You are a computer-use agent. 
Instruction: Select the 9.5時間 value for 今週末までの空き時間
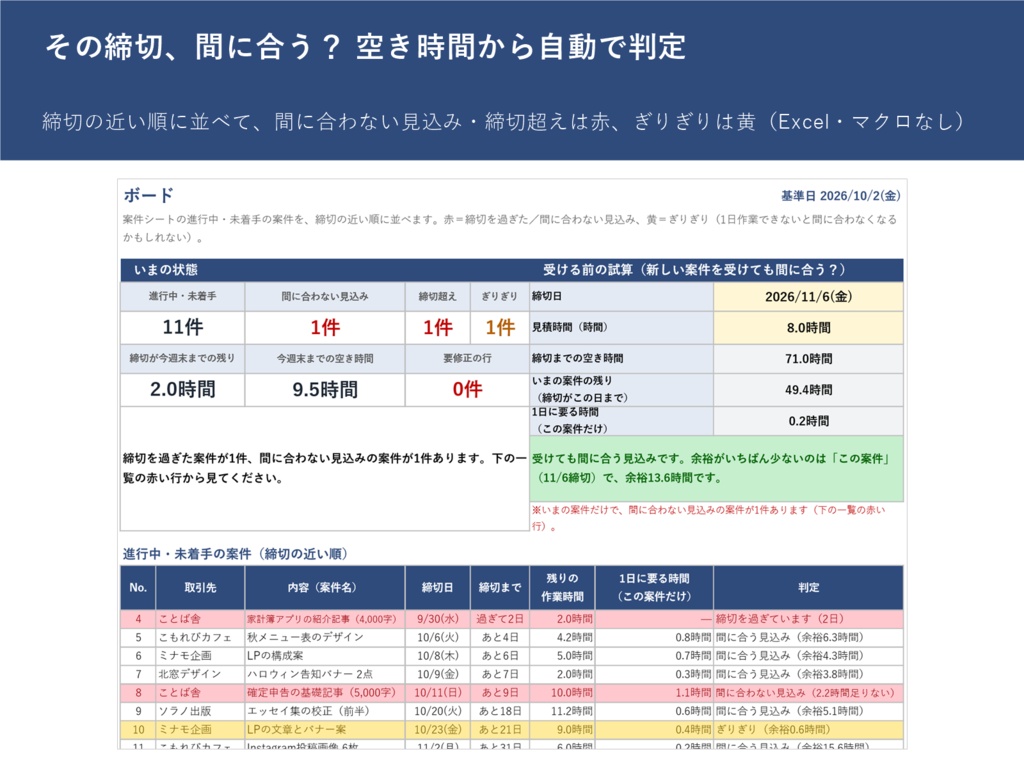(x=325, y=390)
